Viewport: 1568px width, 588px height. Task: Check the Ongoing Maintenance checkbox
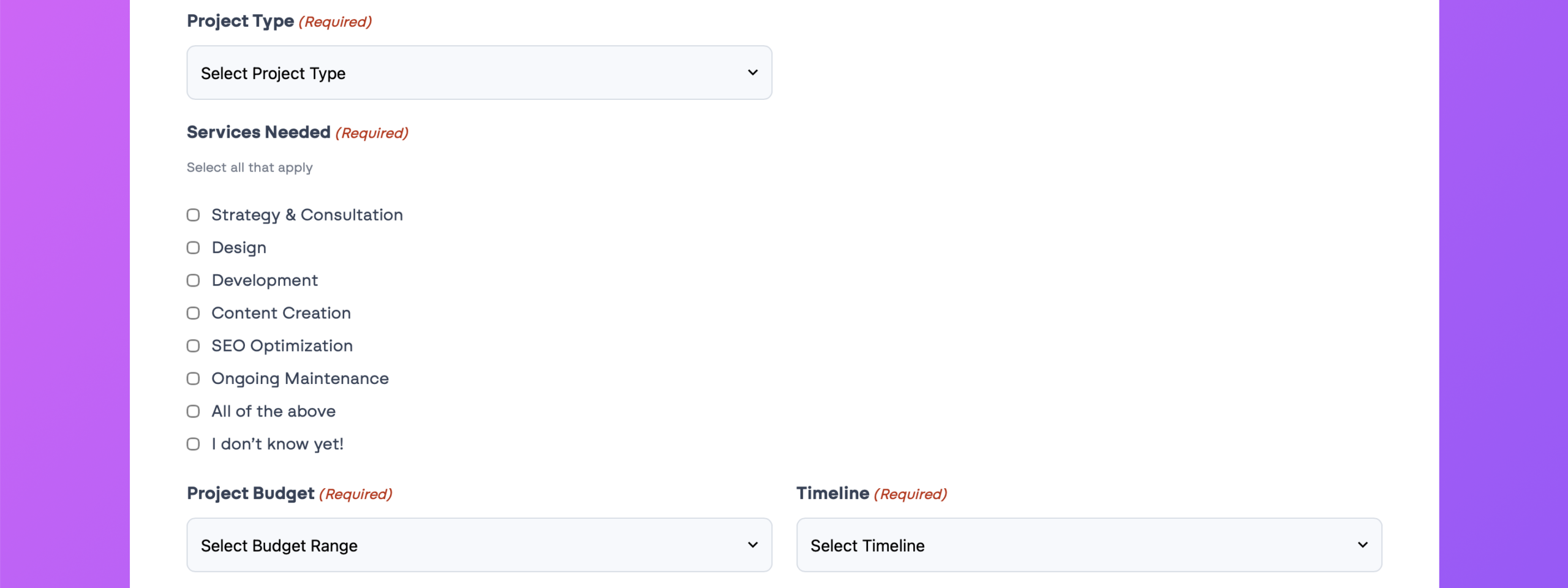point(194,379)
